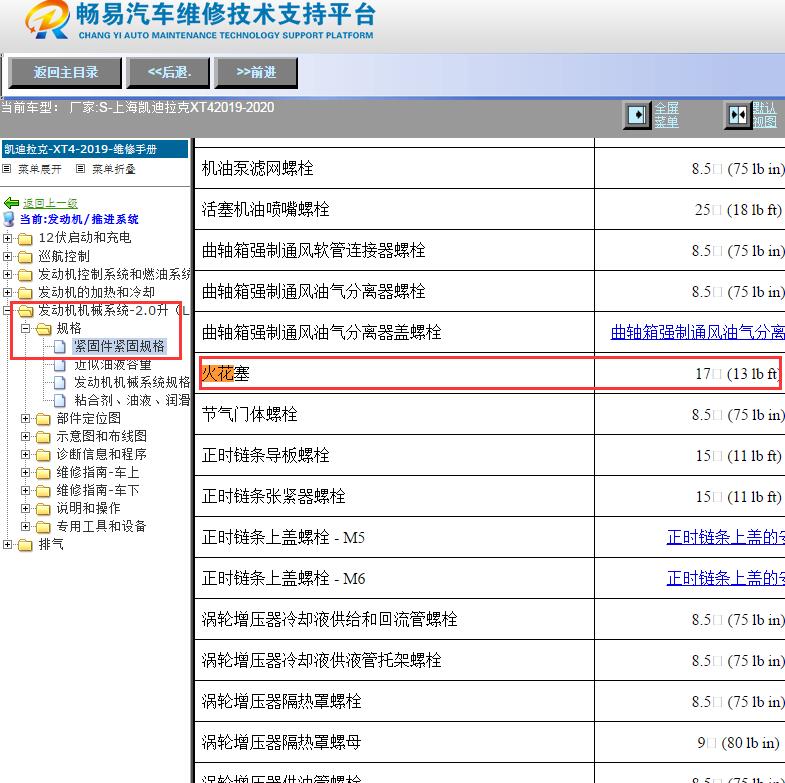The width and height of the screenshot is (785, 783).
Task: Open the 全屏菜单 link
Action: tap(666, 115)
